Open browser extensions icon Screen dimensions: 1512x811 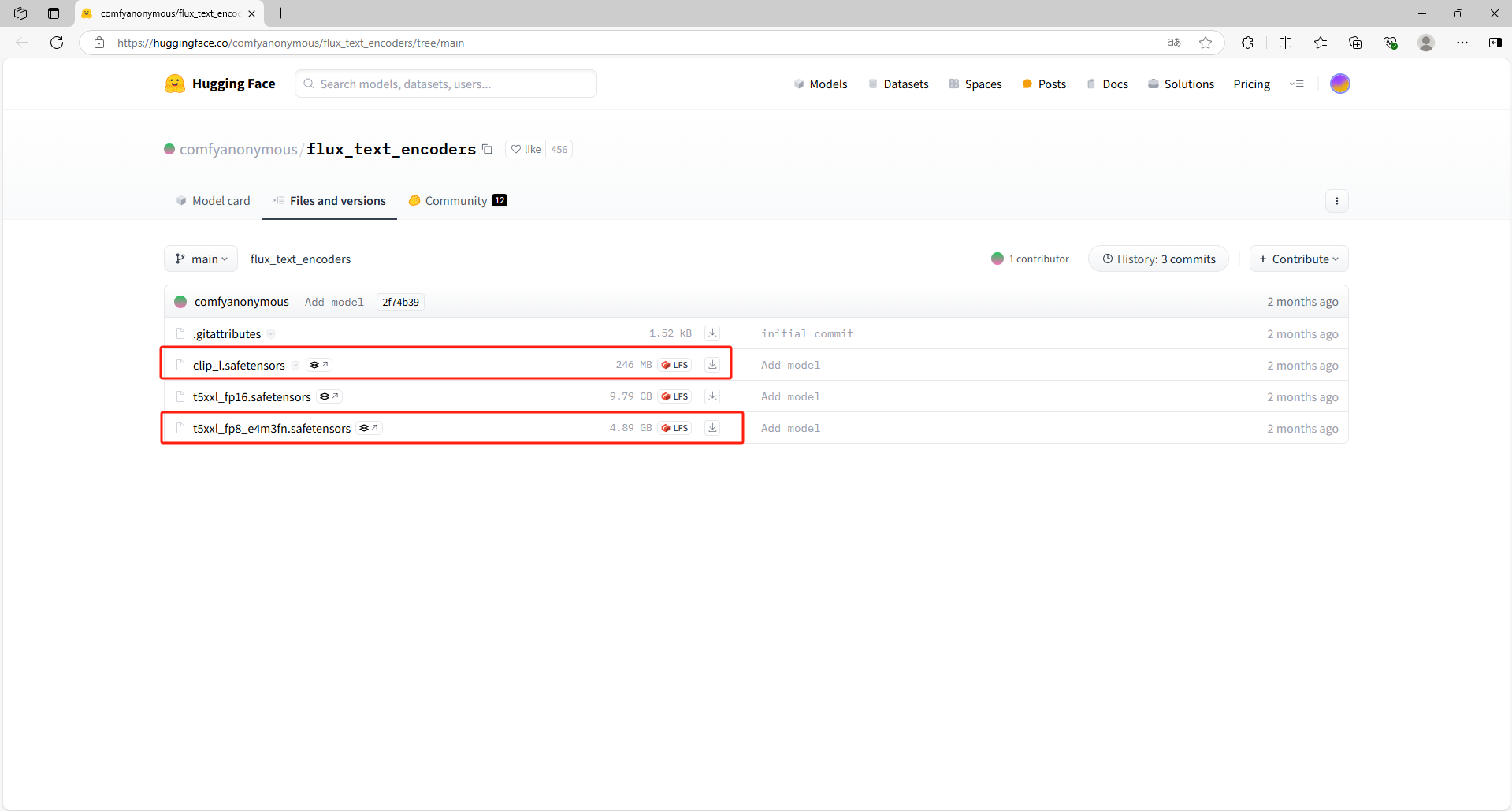pos(1247,43)
